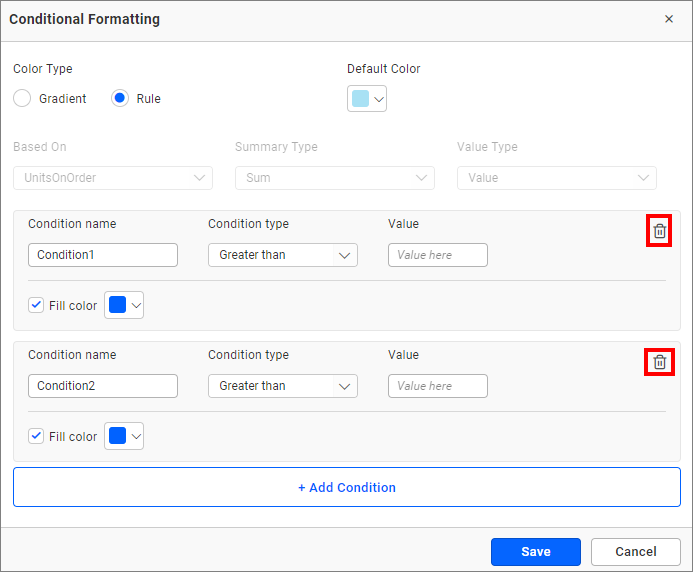Cancel the conditional formatting changes
Viewport: 693px width, 572px height.
click(635, 551)
